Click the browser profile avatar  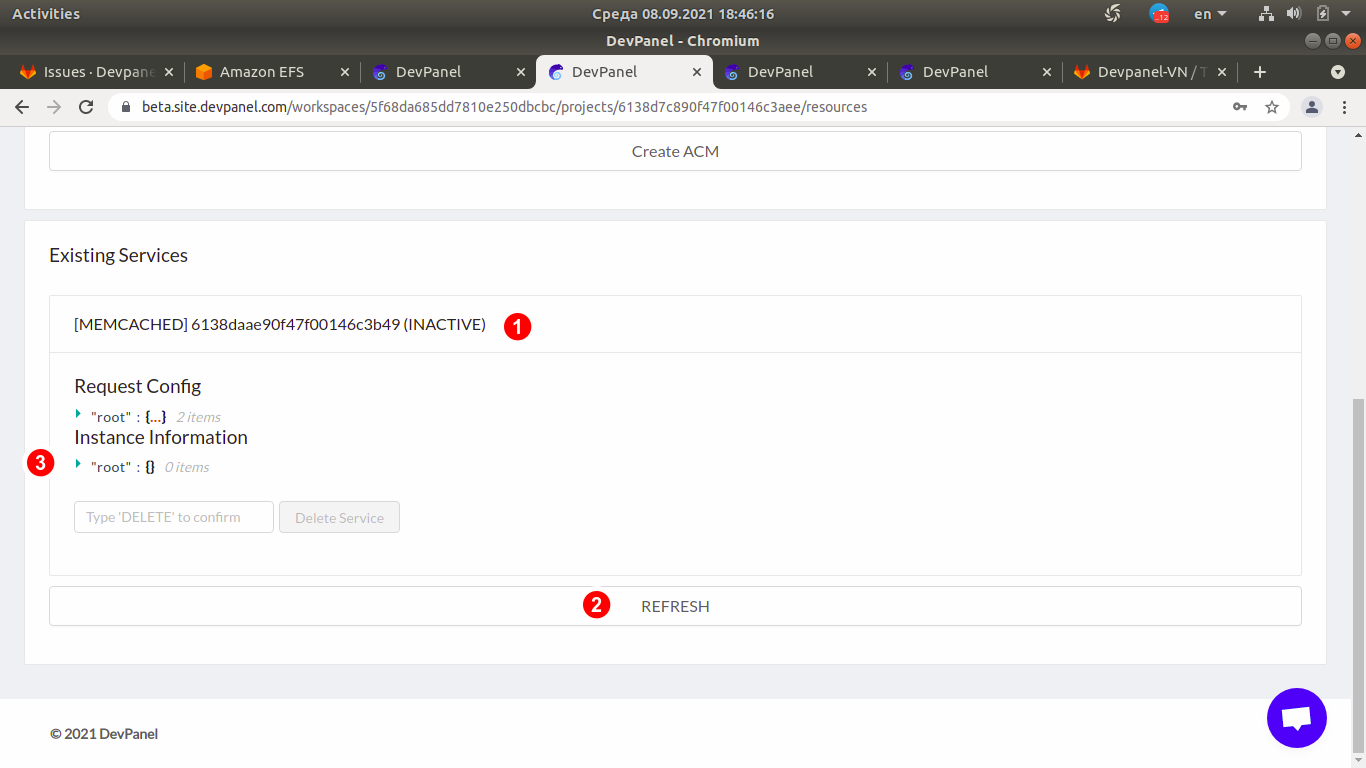pos(1311,106)
